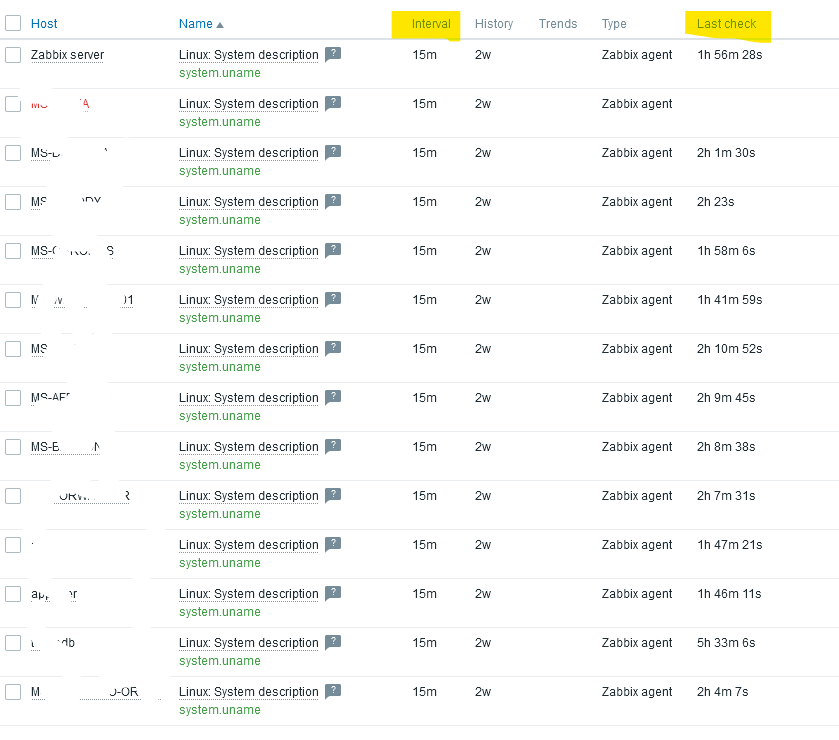This screenshot has width=839, height=740.
Task: Tick checkbox for row with 5h 33m 6s
Action: [13, 643]
